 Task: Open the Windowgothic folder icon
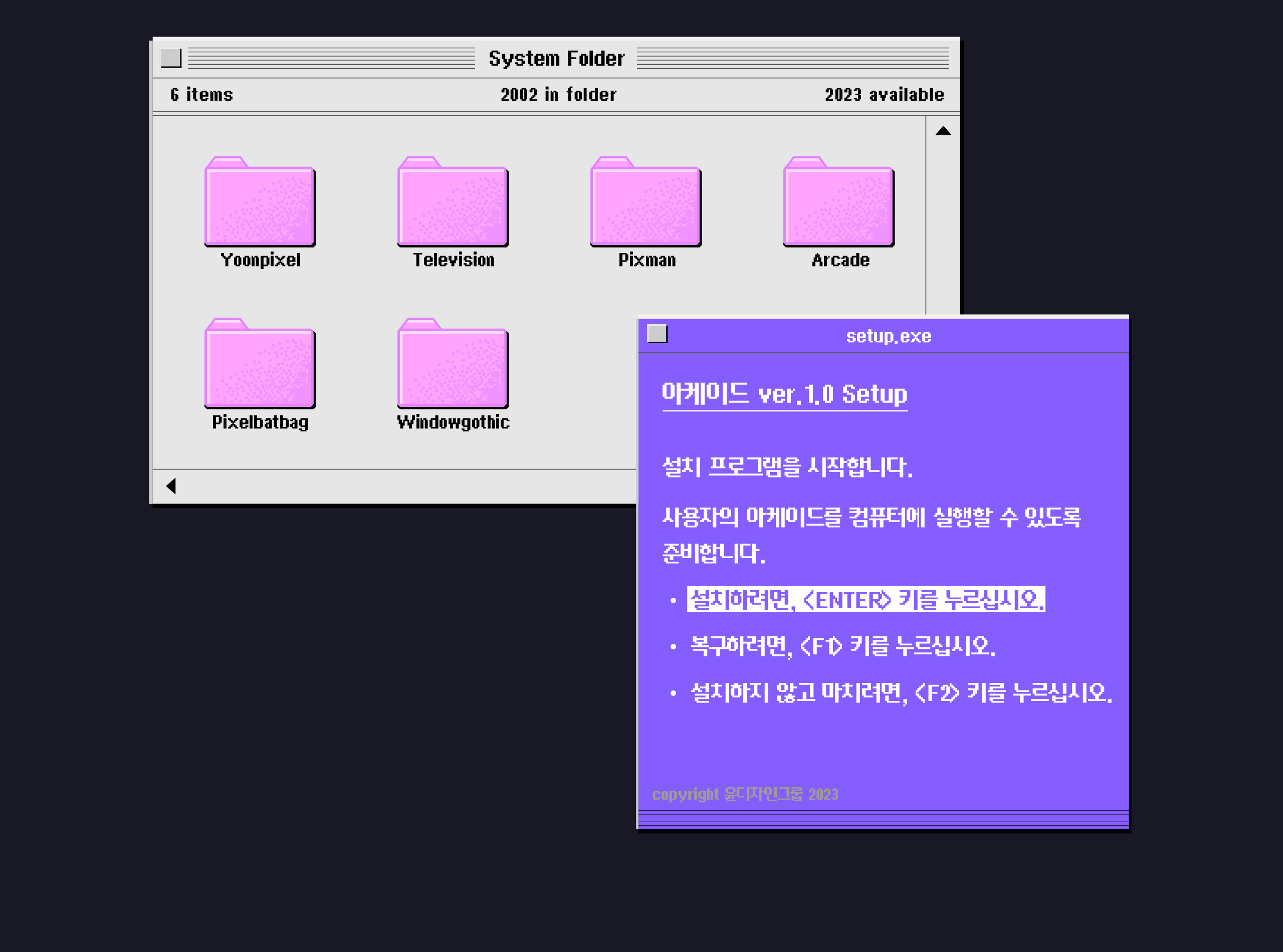453,363
